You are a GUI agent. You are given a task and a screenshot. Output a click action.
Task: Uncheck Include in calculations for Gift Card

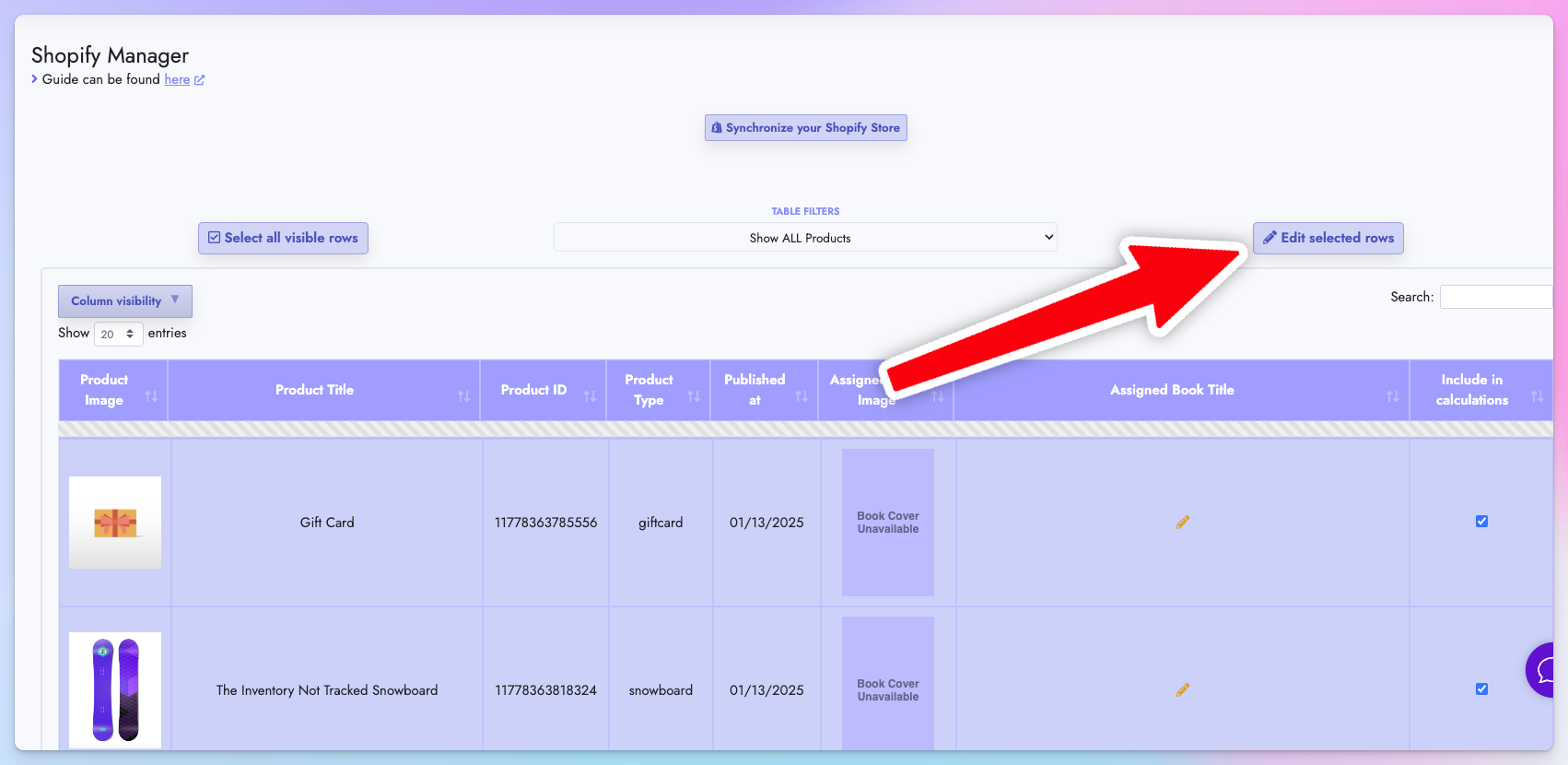point(1481,522)
